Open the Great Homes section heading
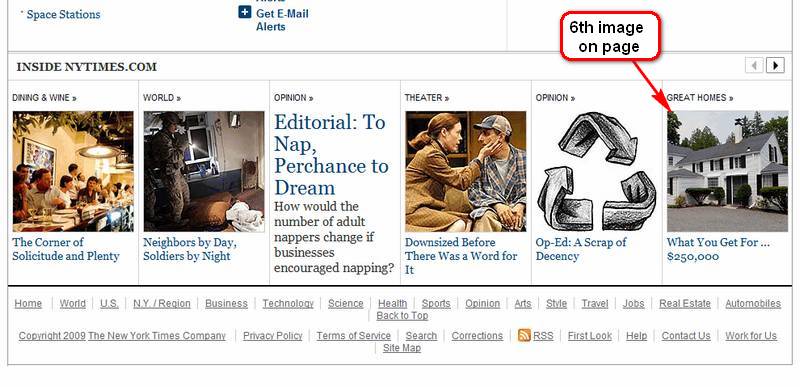Viewport: 800px width, 387px height. click(x=700, y=98)
